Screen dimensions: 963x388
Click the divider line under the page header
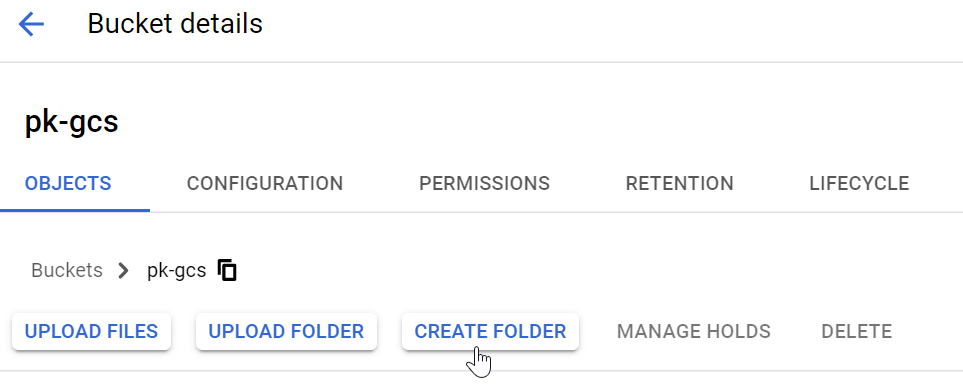click(482, 62)
